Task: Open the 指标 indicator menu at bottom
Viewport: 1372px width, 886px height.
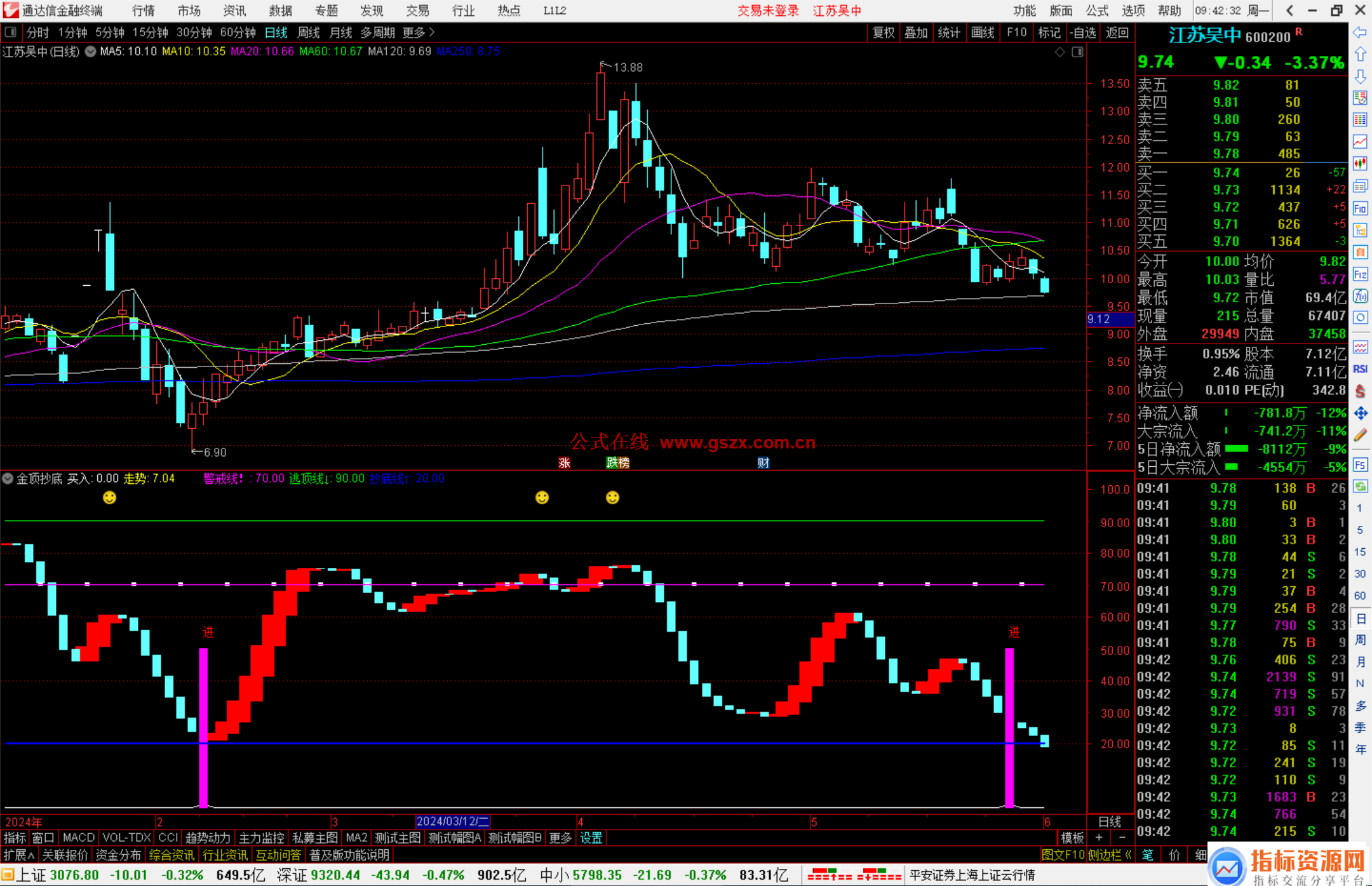Action: [x=15, y=838]
